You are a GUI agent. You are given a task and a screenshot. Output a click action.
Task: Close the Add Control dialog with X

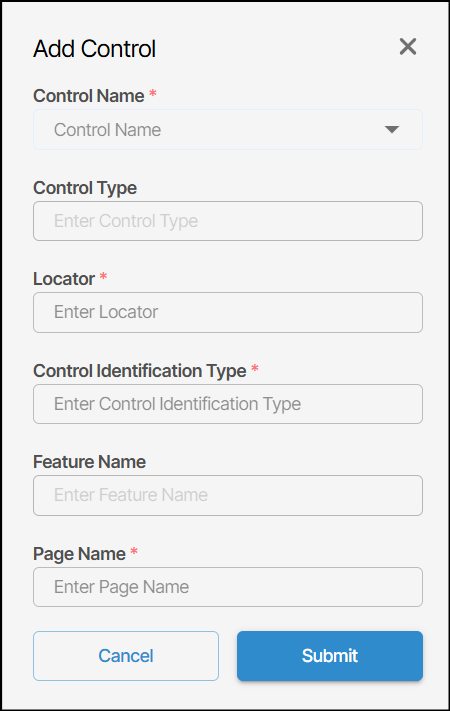pyautogui.click(x=408, y=46)
